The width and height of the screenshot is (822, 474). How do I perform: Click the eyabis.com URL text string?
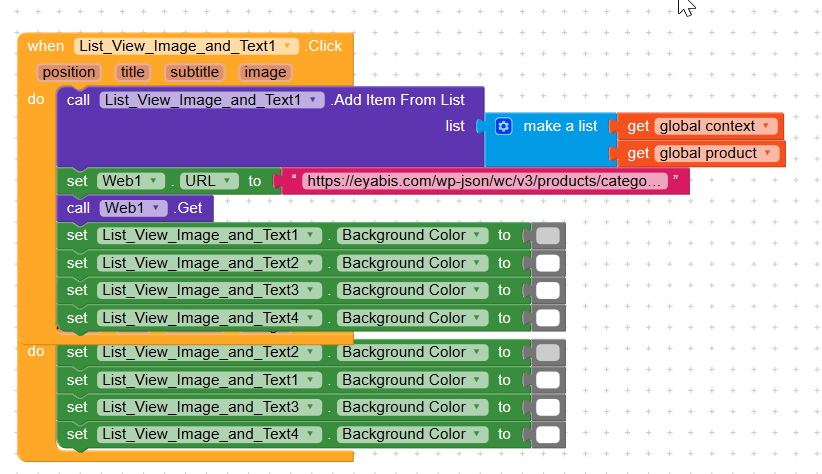(x=484, y=181)
